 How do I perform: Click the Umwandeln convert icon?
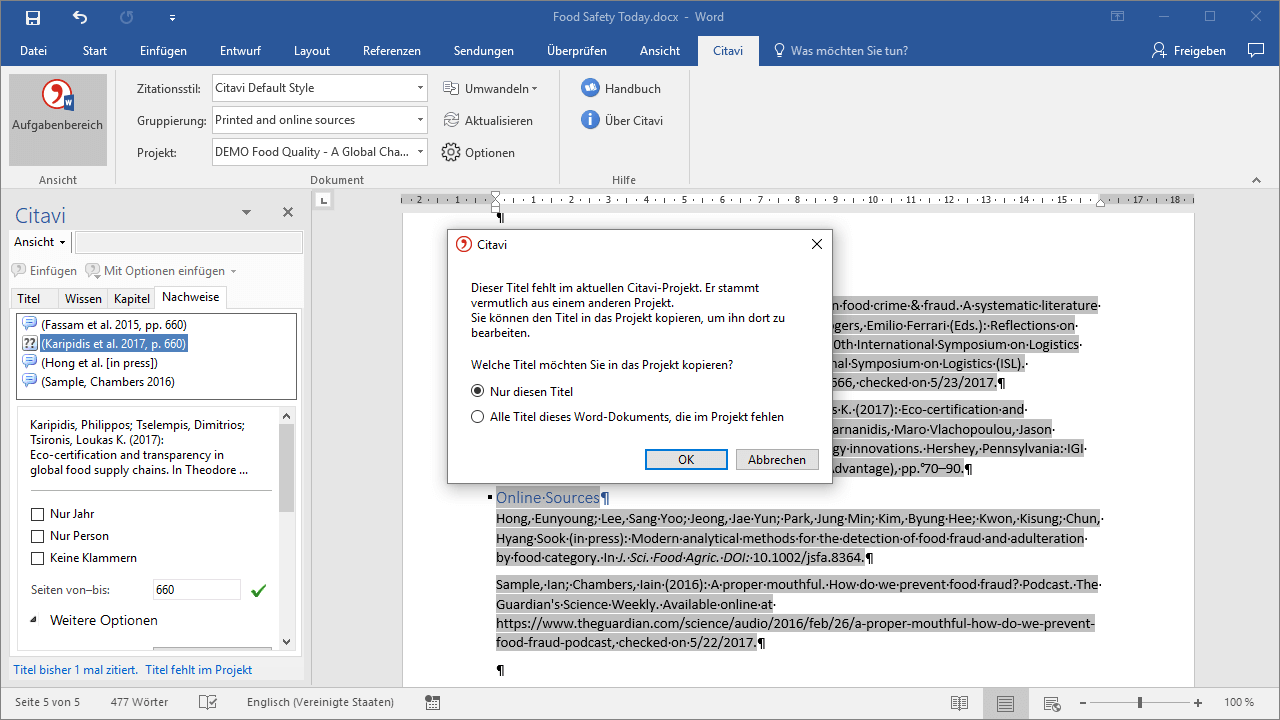tap(451, 88)
